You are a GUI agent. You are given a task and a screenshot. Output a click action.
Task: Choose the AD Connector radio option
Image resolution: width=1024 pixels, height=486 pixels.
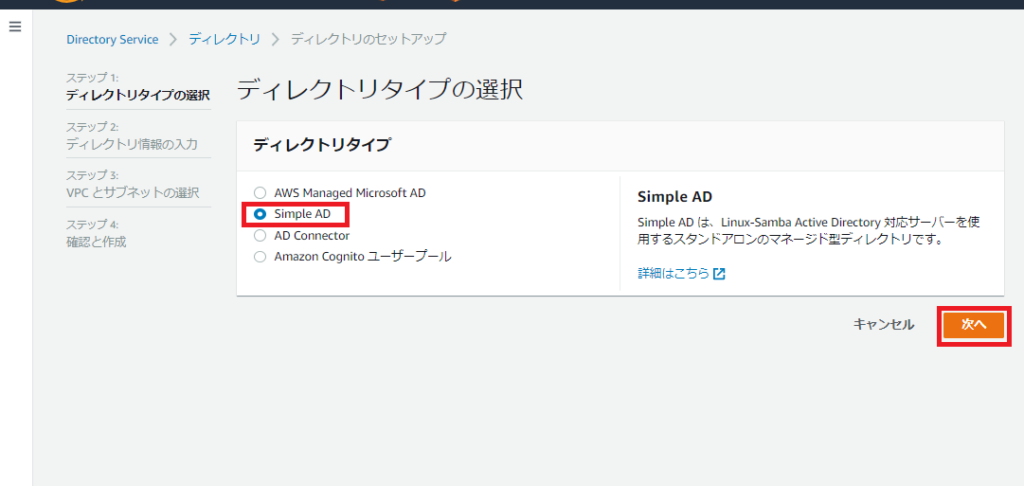tap(261, 235)
